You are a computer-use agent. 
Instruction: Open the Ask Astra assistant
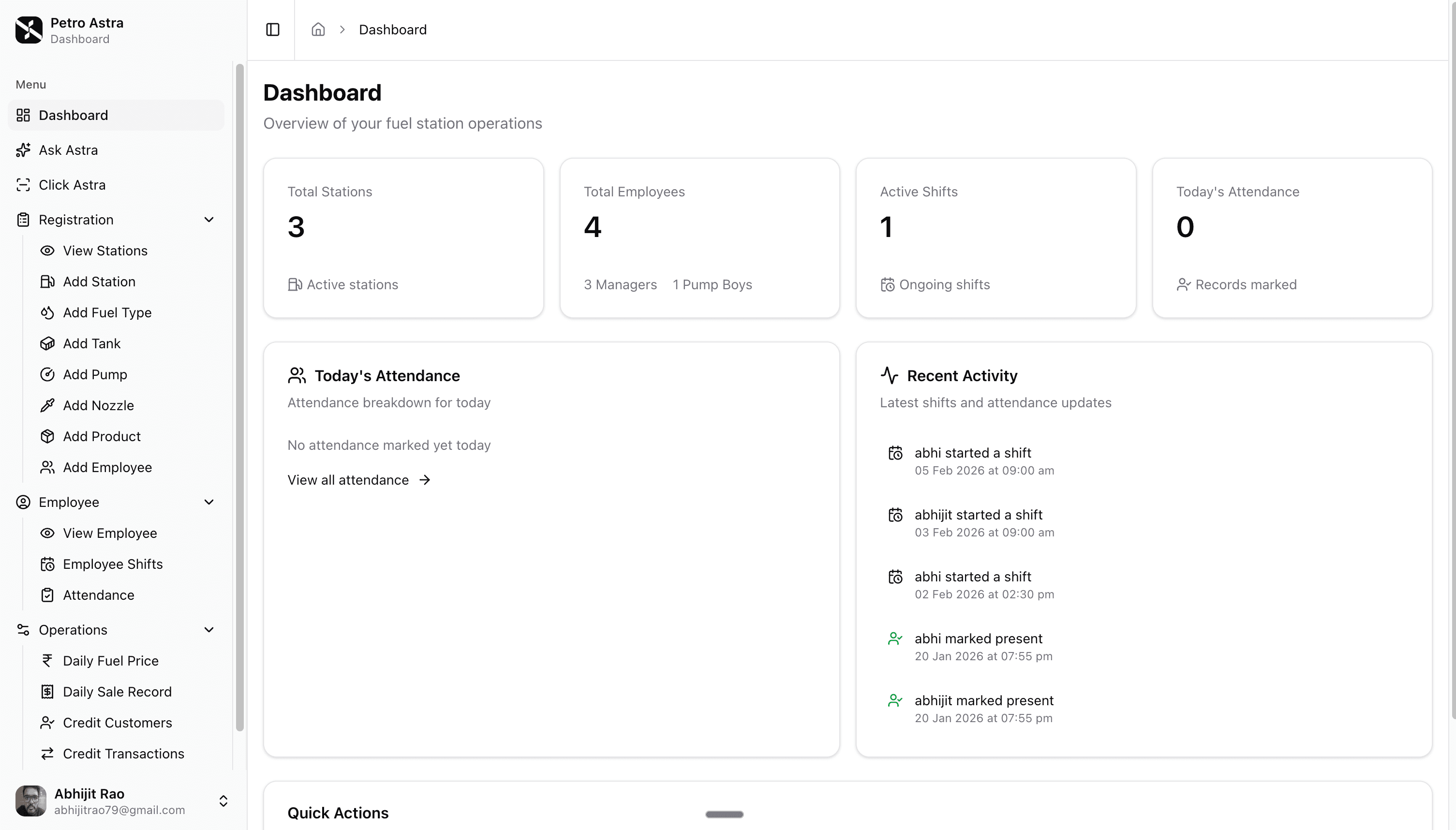point(69,149)
